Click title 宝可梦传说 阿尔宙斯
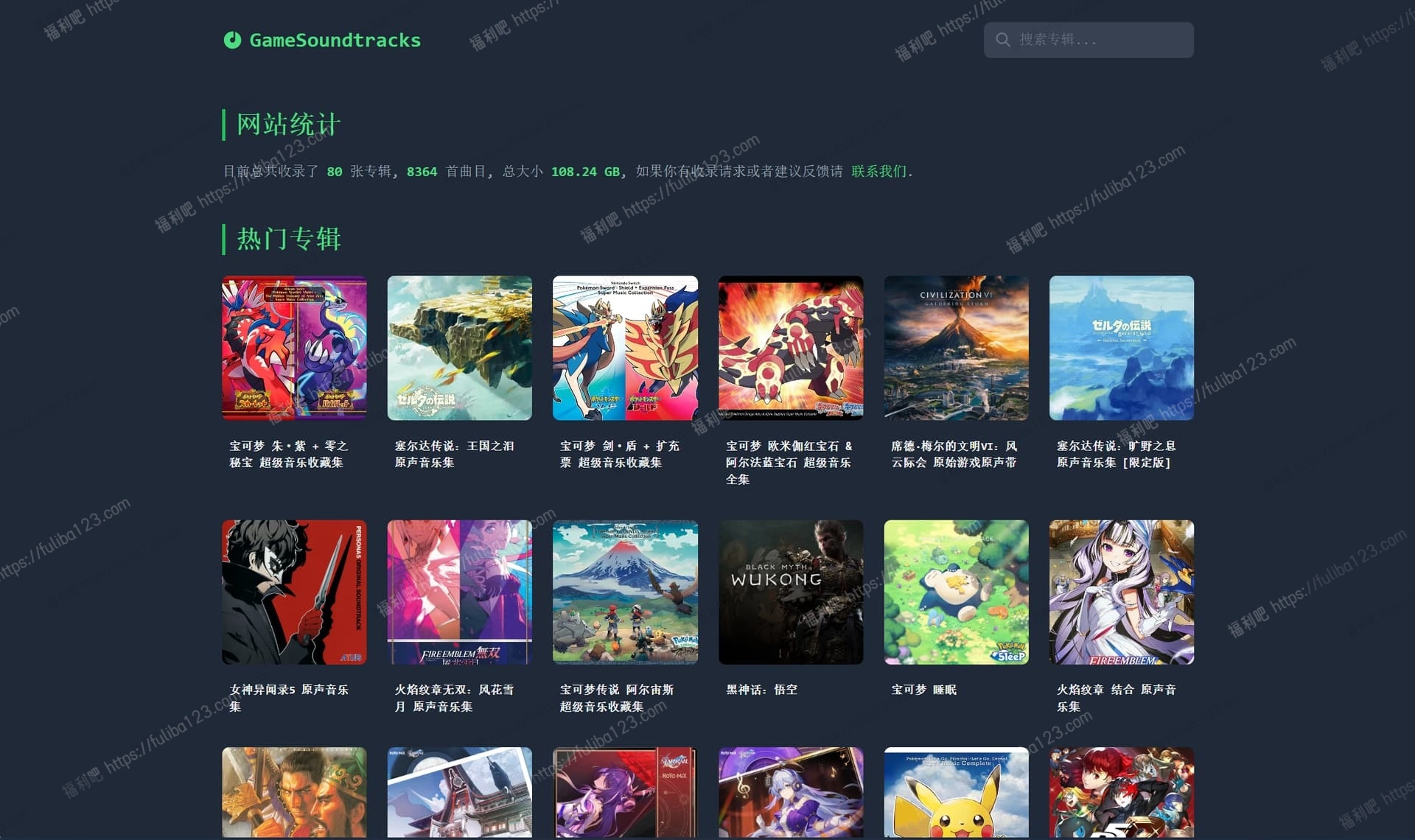The height and width of the screenshot is (840, 1415). click(x=617, y=698)
